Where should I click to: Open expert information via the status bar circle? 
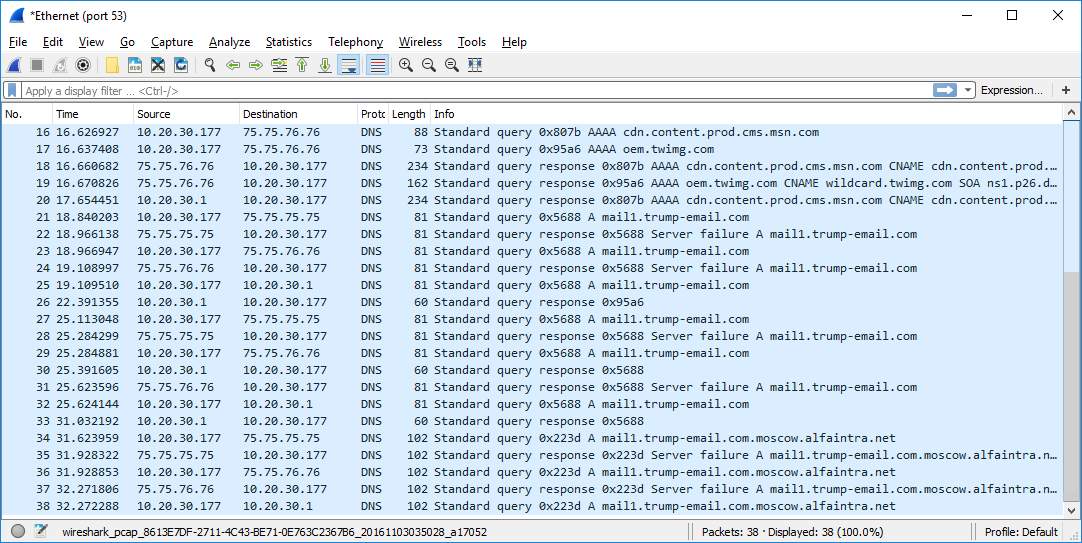coord(18,531)
